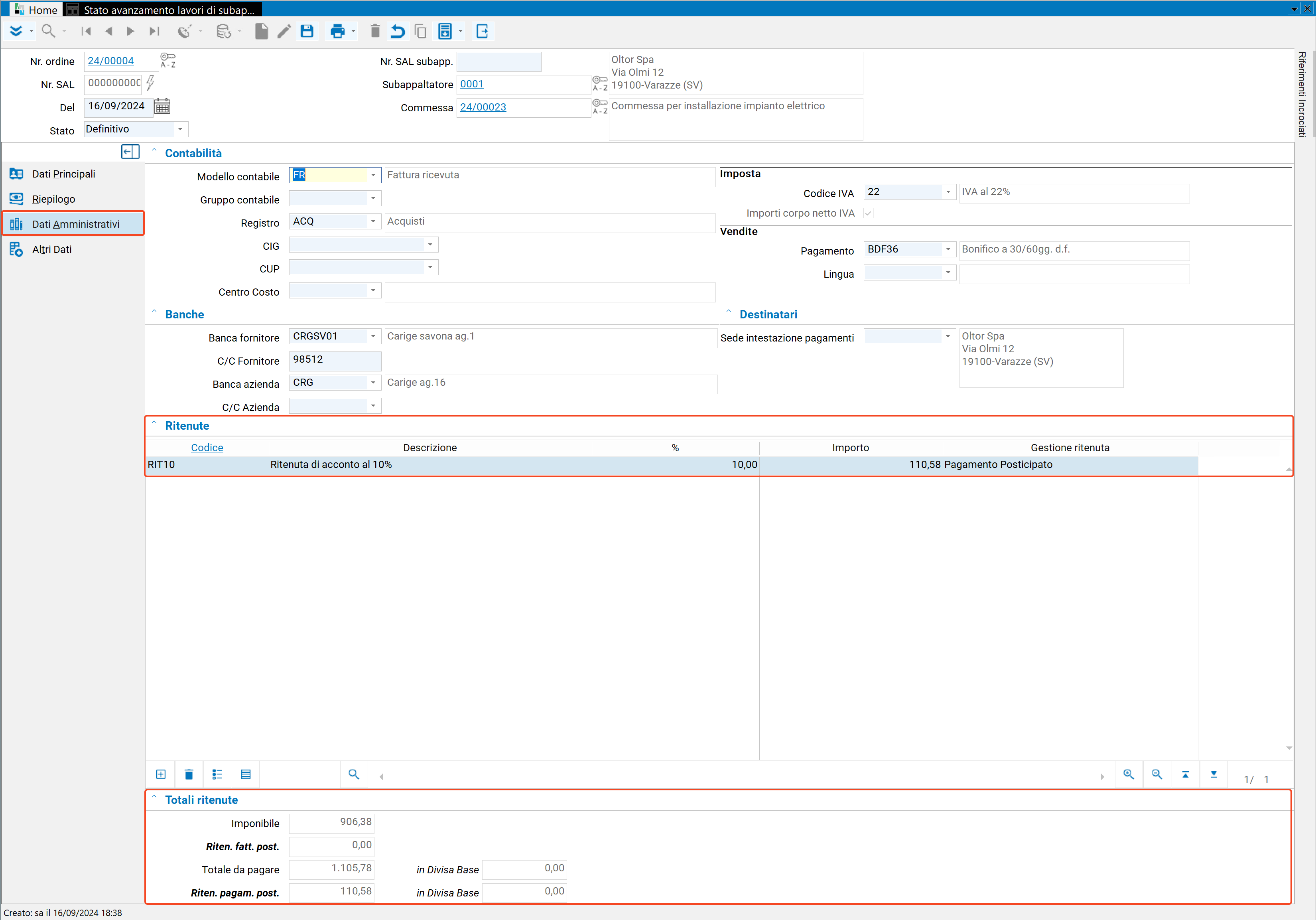Open the calendar picker next to Del date
This screenshot has height=920, width=1316.
pos(162,107)
